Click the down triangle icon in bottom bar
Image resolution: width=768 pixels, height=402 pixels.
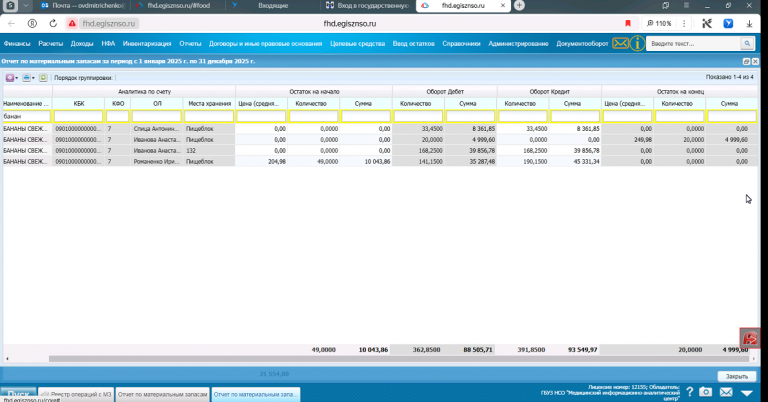[x=746, y=393]
